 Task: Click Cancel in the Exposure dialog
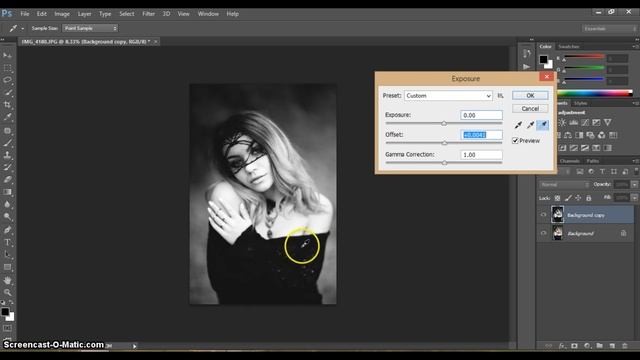[530, 109]
